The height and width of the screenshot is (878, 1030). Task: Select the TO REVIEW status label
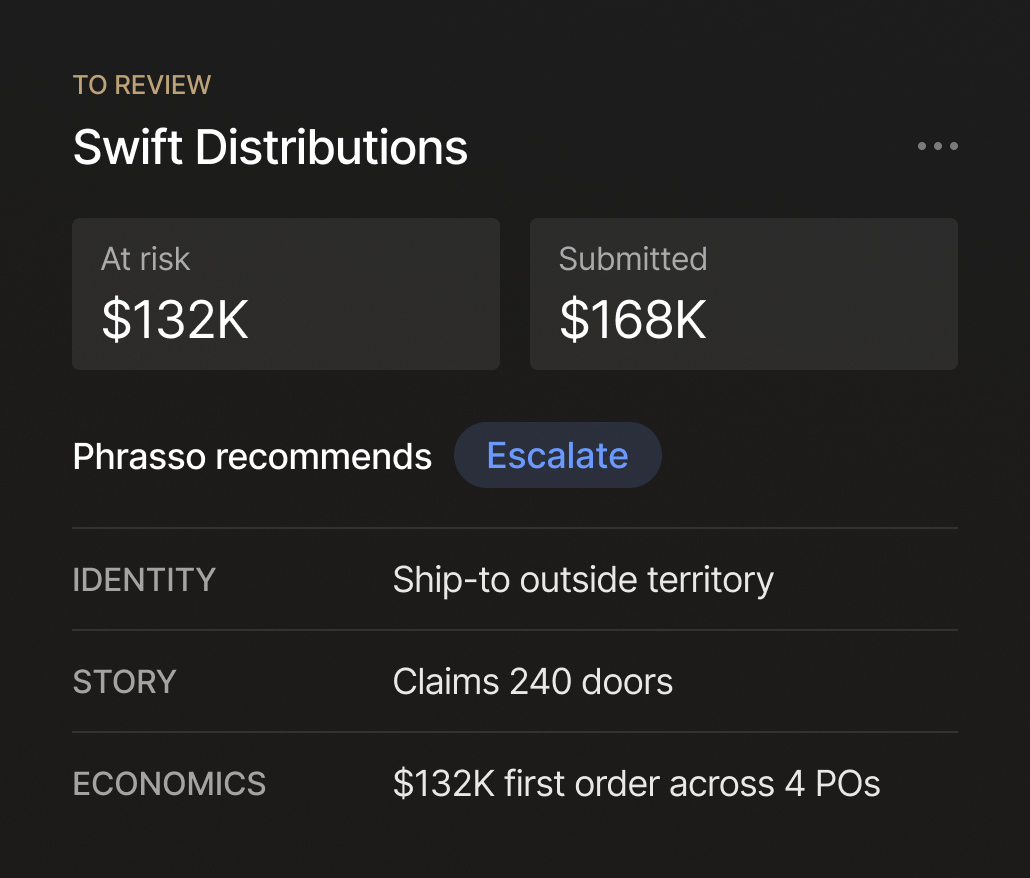point(142,85)
